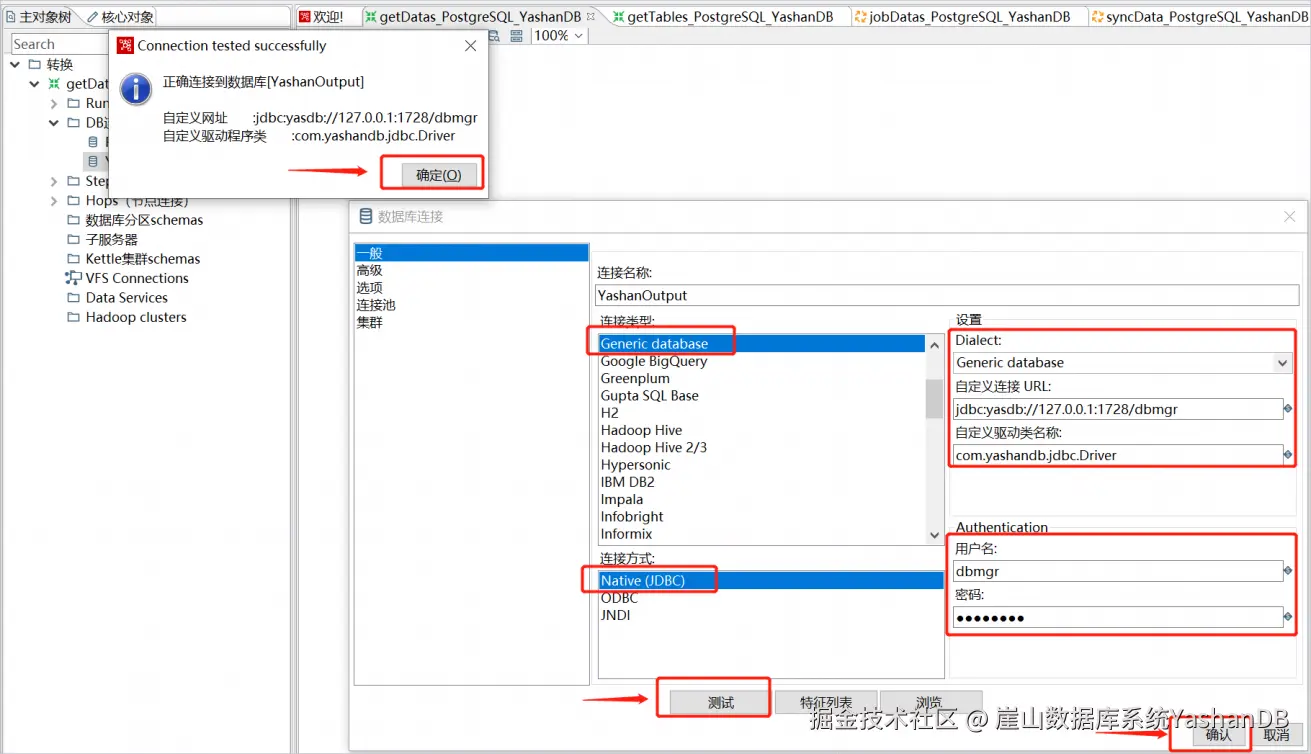1311x754 pixels.
Task: Close the getDatas_PostgreSQL_YashanDB tab with its X
Action: pyautogui.click(x=591, y=17)
